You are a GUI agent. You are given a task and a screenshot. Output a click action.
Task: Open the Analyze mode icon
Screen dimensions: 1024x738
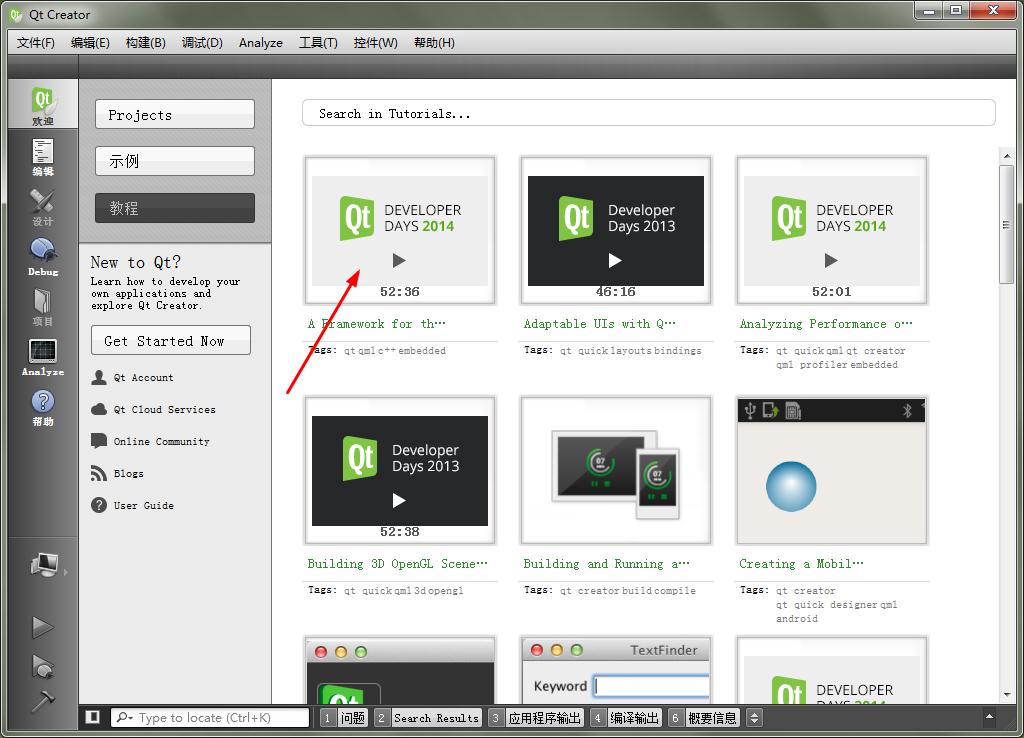click(43, 357)
